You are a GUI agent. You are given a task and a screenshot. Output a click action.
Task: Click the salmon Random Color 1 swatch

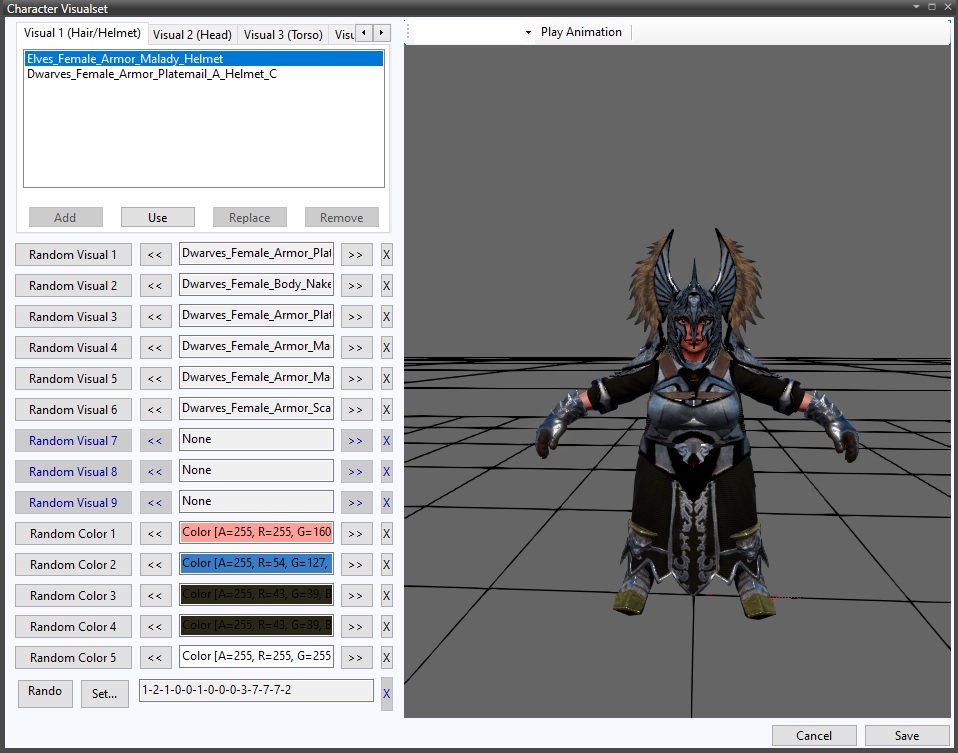click(x=256, y=533)
